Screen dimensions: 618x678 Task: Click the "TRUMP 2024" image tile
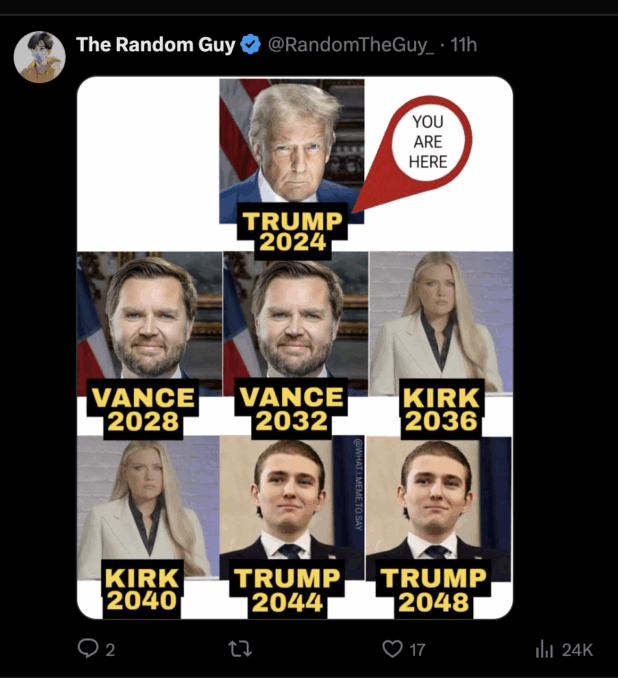291,160
